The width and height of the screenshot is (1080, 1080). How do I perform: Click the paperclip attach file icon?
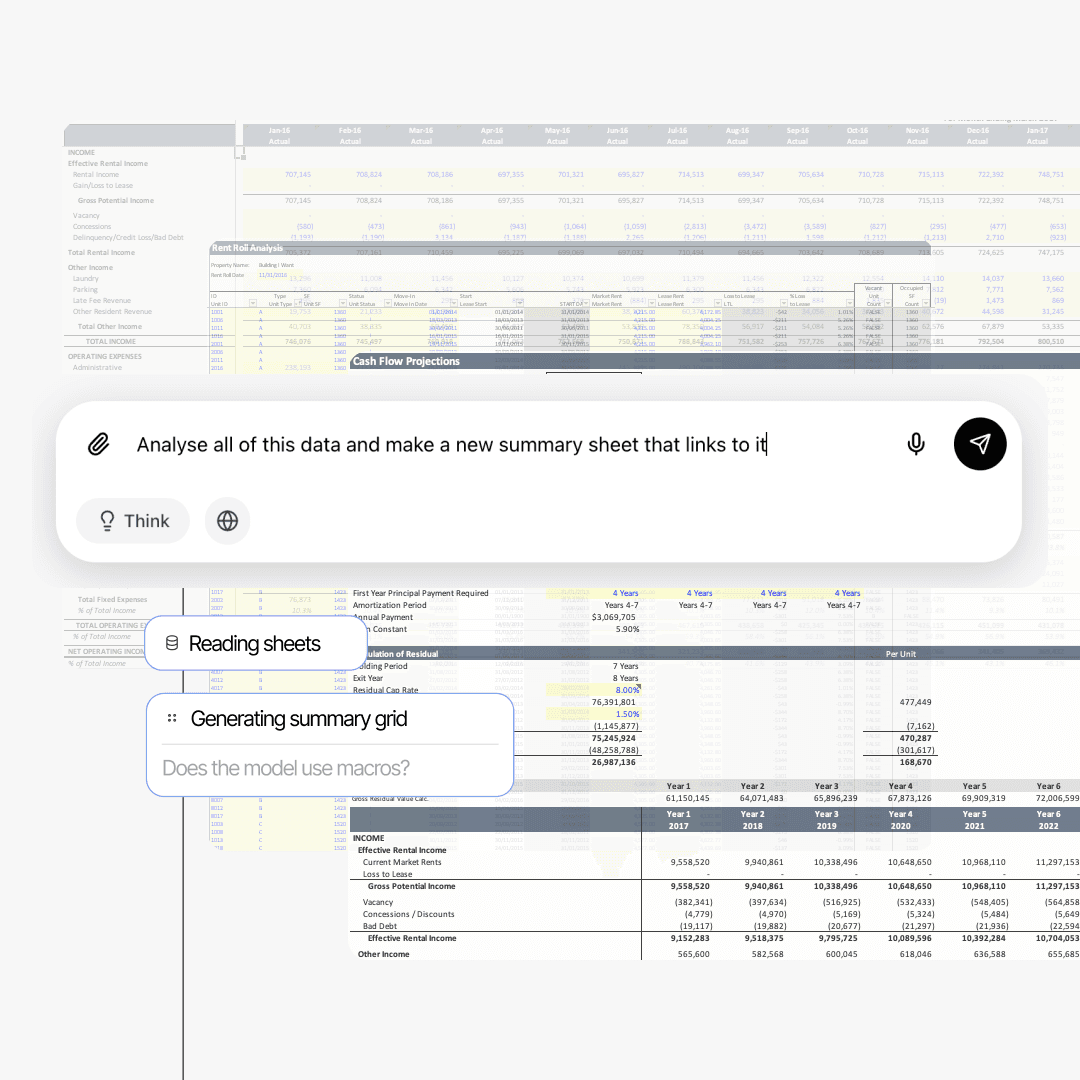[x=98, y=445]
